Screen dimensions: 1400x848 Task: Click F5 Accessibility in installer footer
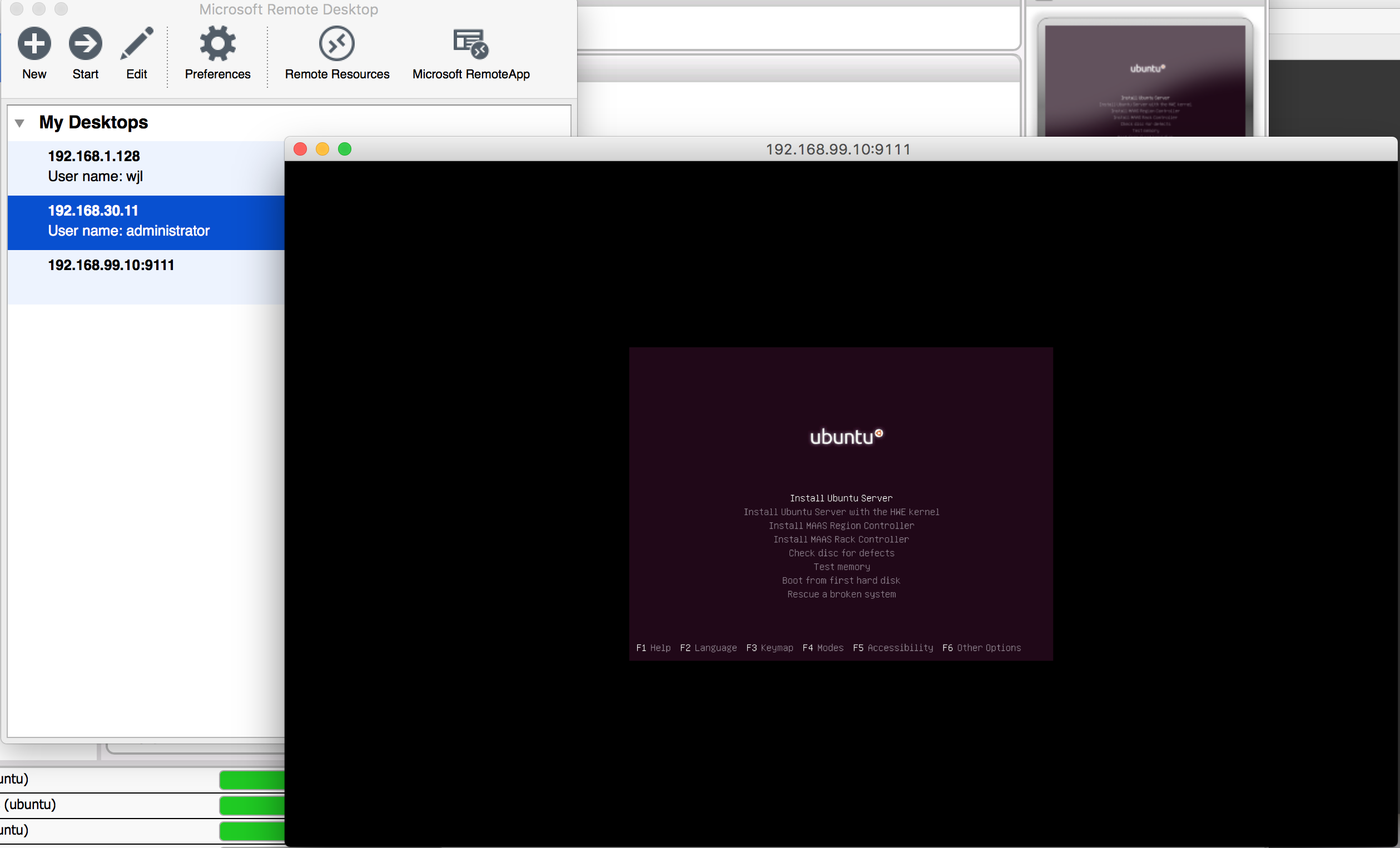[x=892, y=647]
